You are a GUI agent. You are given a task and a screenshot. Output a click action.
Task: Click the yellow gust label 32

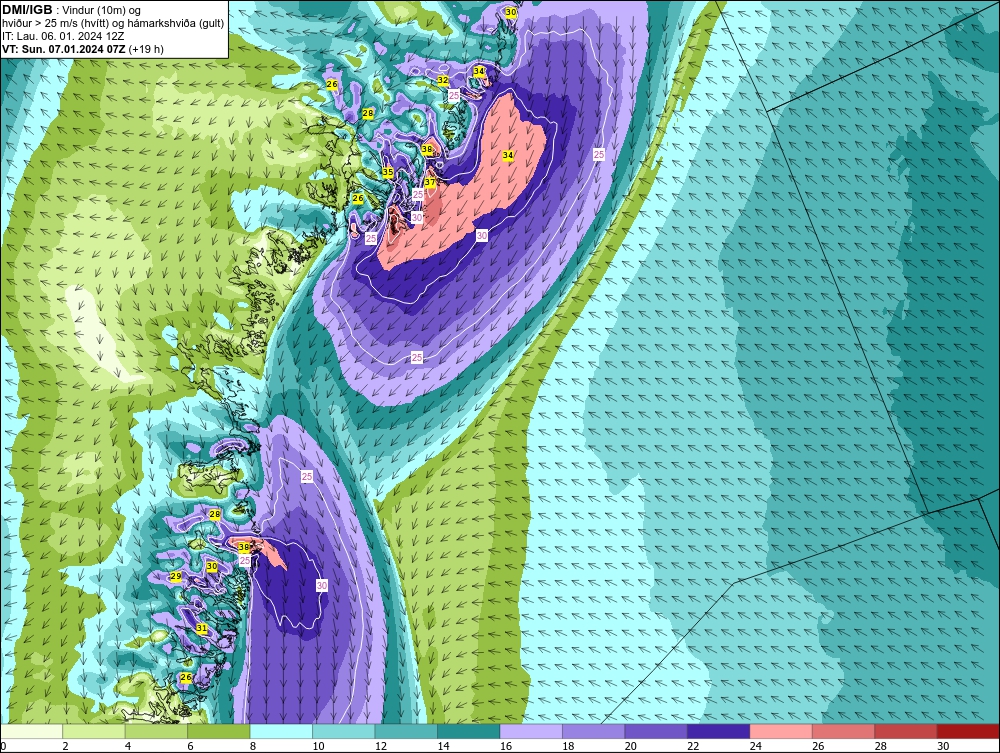443,80
